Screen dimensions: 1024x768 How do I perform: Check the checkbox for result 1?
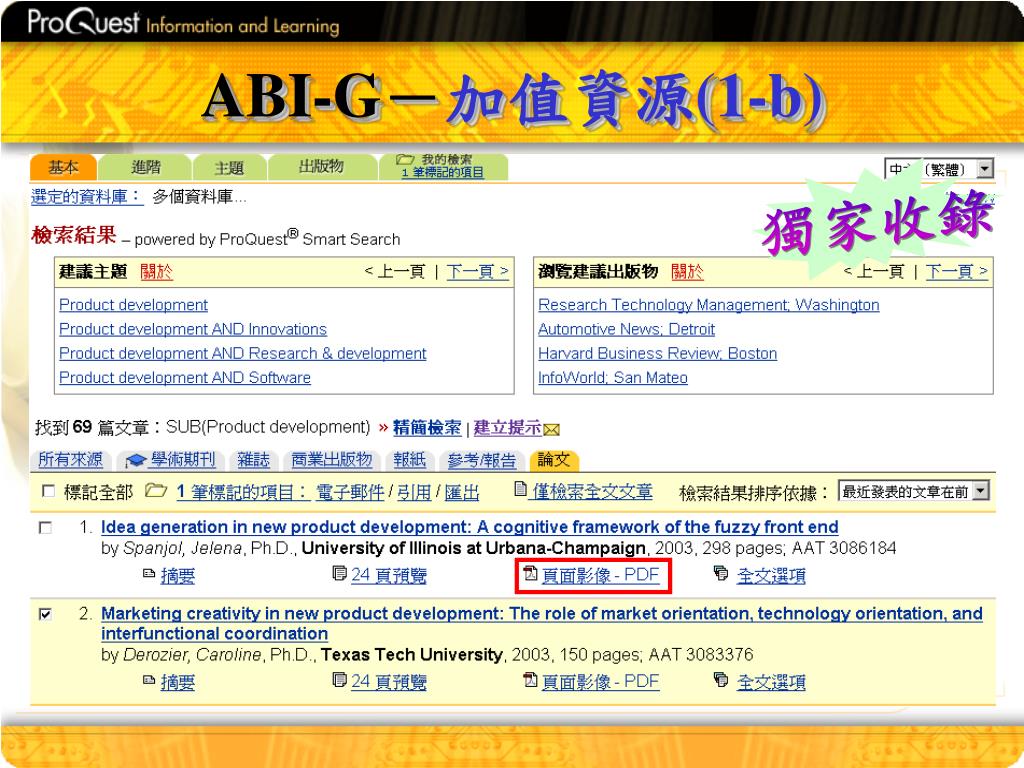(x=45, y=527)
